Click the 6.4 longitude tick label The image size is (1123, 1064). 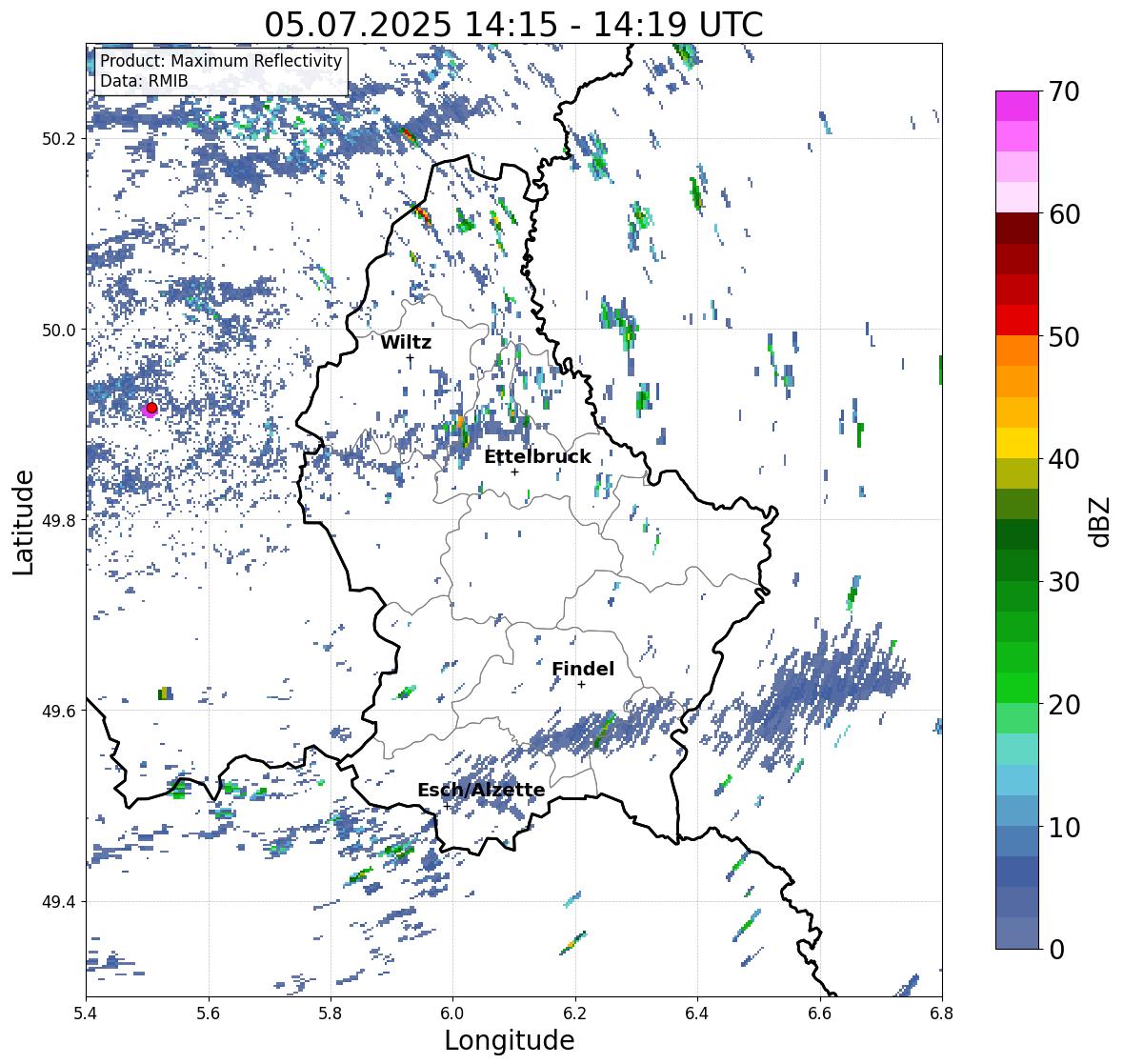[697, 1013]
